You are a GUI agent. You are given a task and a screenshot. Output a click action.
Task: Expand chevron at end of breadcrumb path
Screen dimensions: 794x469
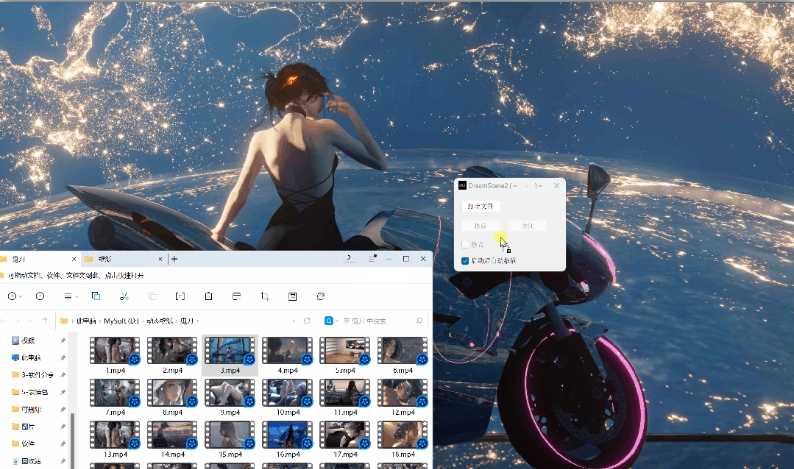coord(197,321)
